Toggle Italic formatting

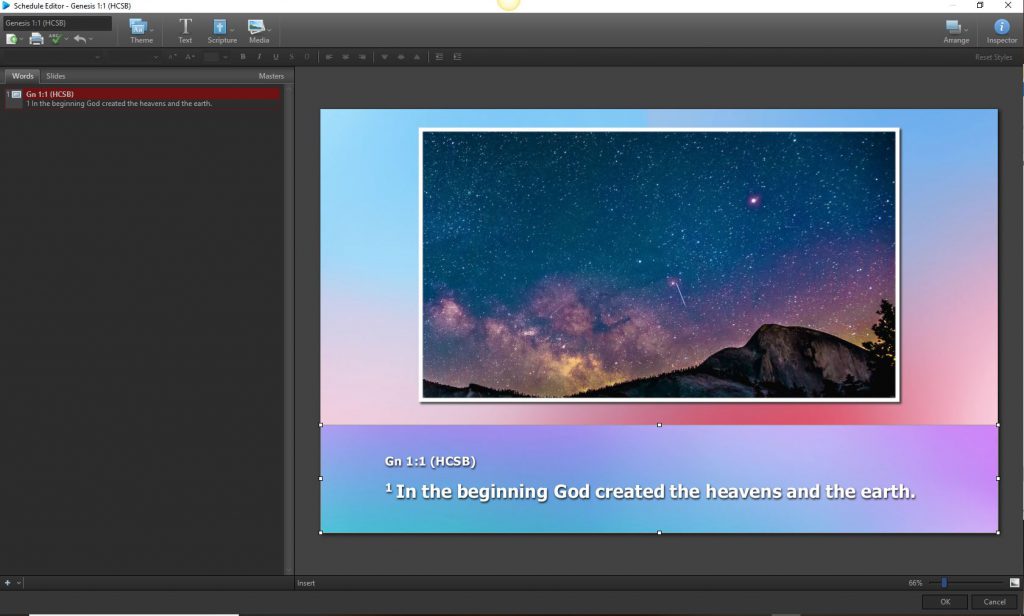coord(259,57)
